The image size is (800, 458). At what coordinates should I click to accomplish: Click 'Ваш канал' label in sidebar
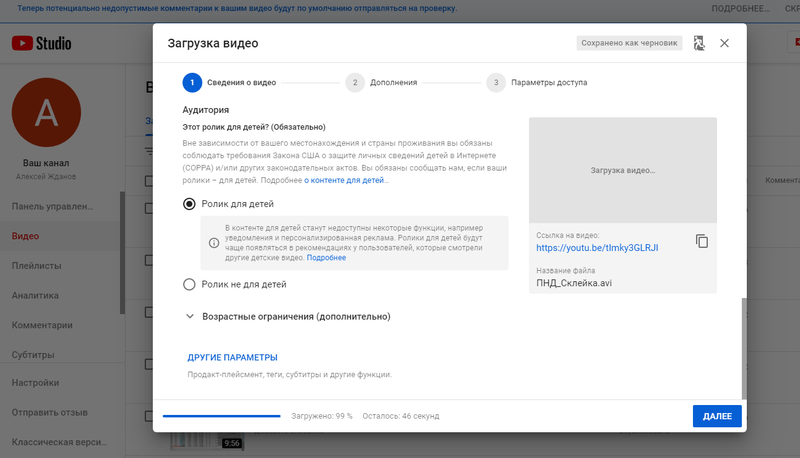[46, 163]
